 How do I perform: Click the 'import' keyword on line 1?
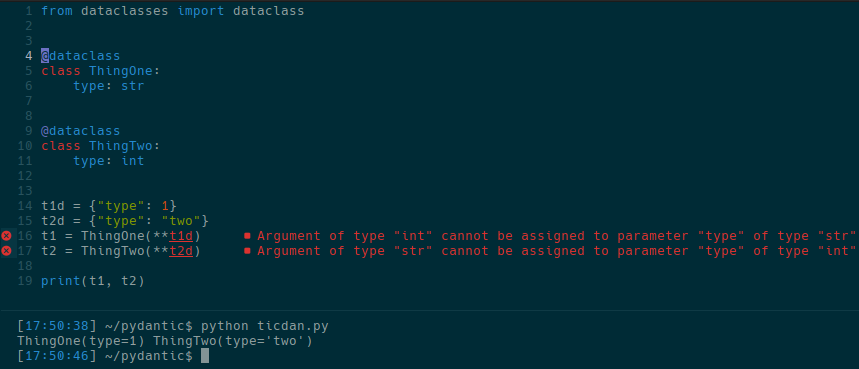tap(201, 11)
